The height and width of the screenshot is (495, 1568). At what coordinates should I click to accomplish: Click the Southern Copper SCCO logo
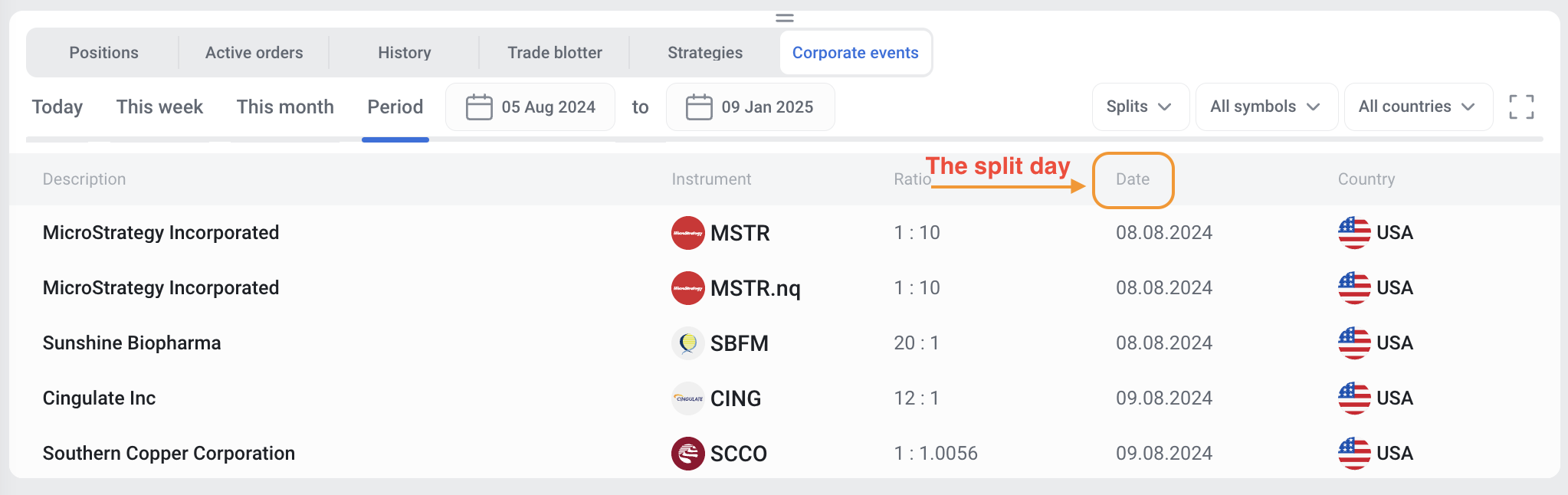click(687, 454)
